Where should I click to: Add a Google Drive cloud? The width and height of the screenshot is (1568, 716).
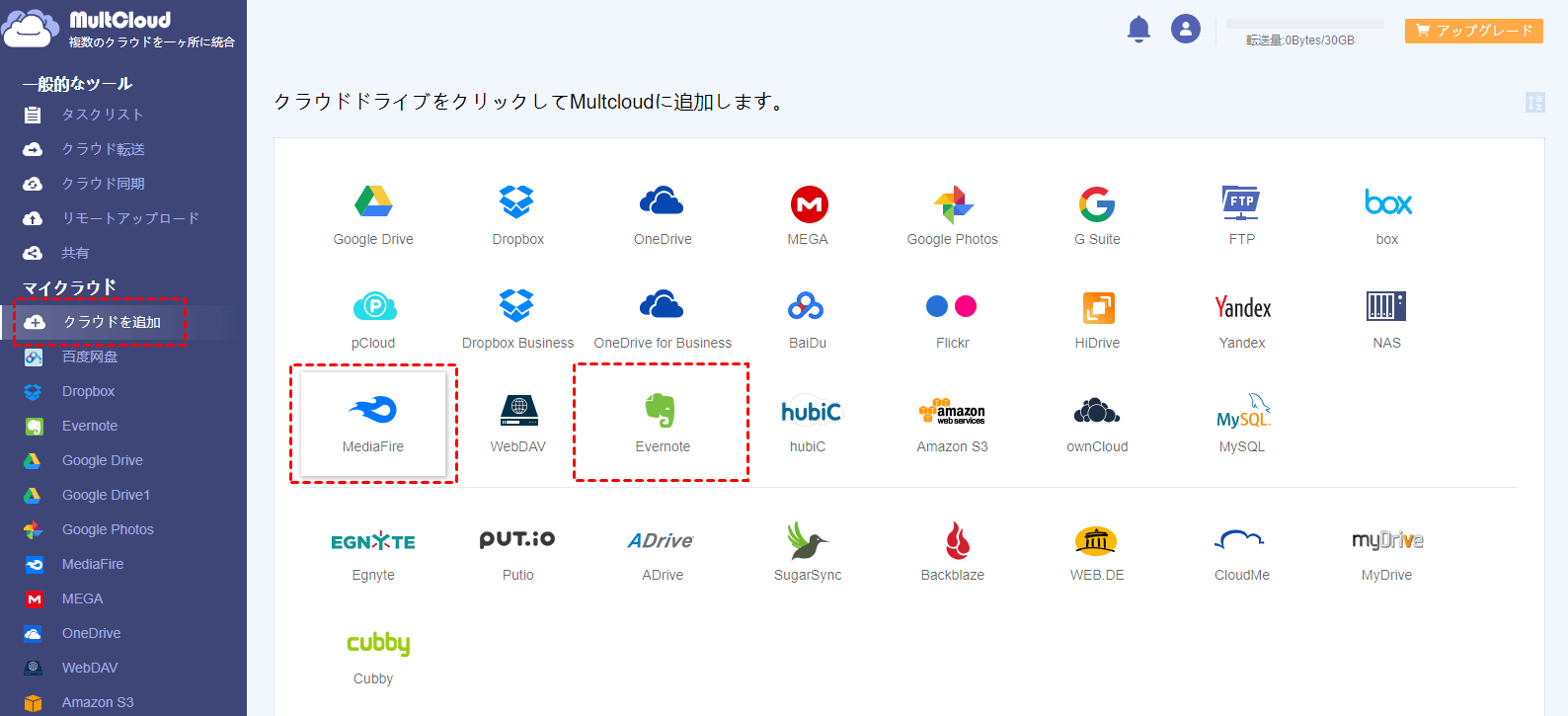pyautogui.click(x=373, y=215)
